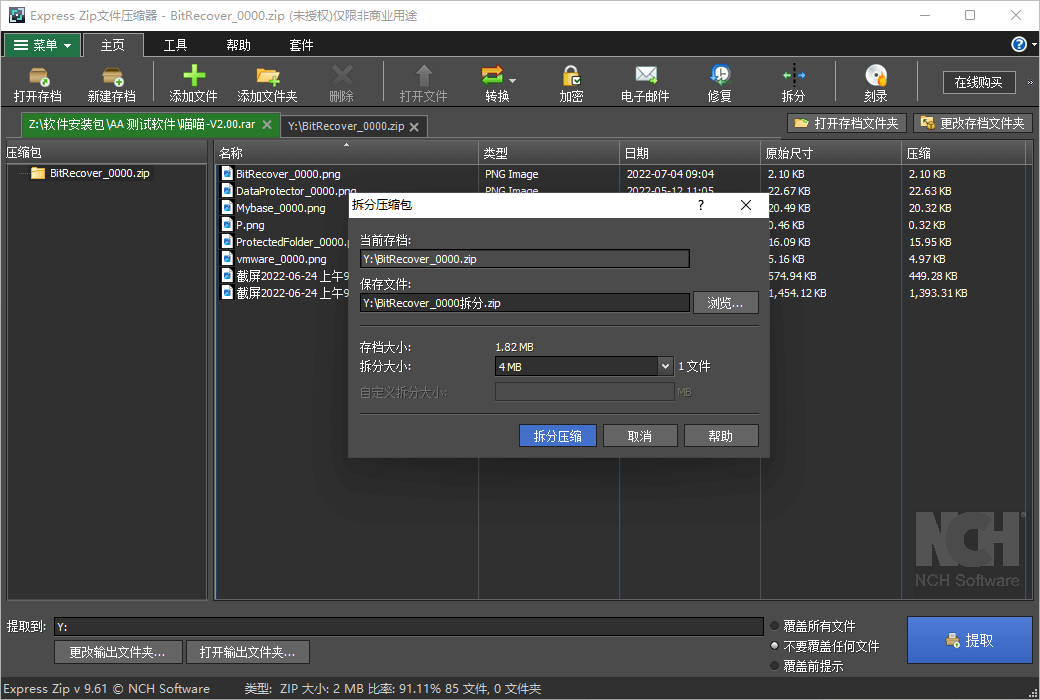
Task: Switch to the 帮助 tab
Action: click(x=238, y=45)
